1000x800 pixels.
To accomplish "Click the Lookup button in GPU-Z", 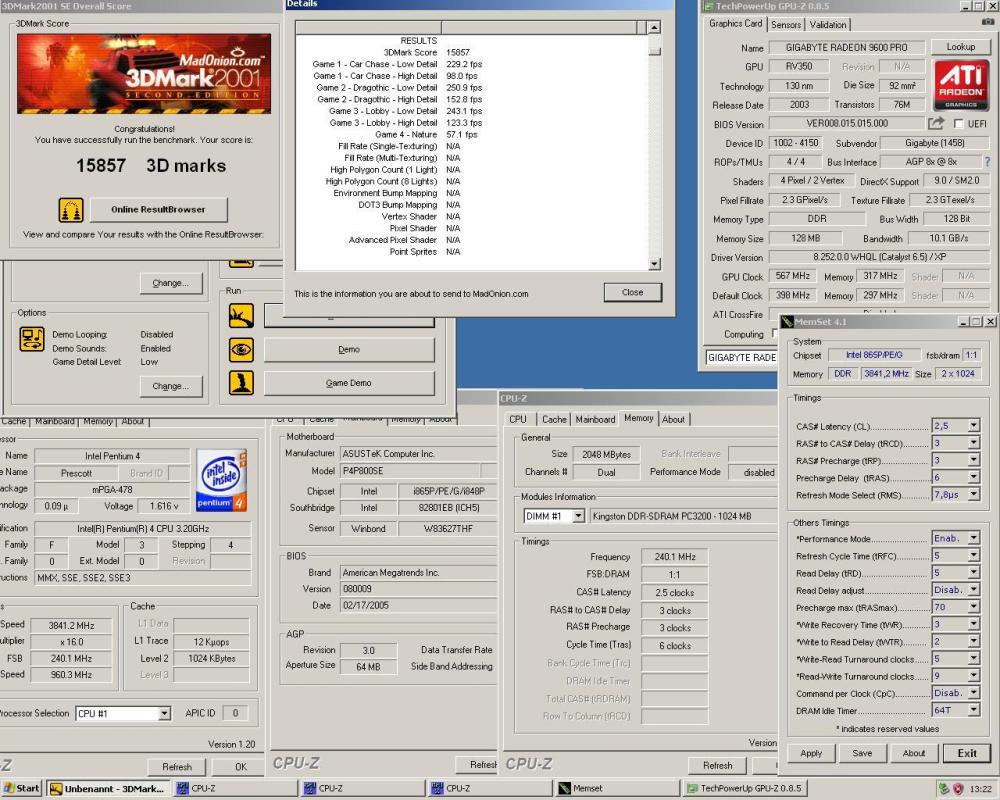I will (960, 47).
